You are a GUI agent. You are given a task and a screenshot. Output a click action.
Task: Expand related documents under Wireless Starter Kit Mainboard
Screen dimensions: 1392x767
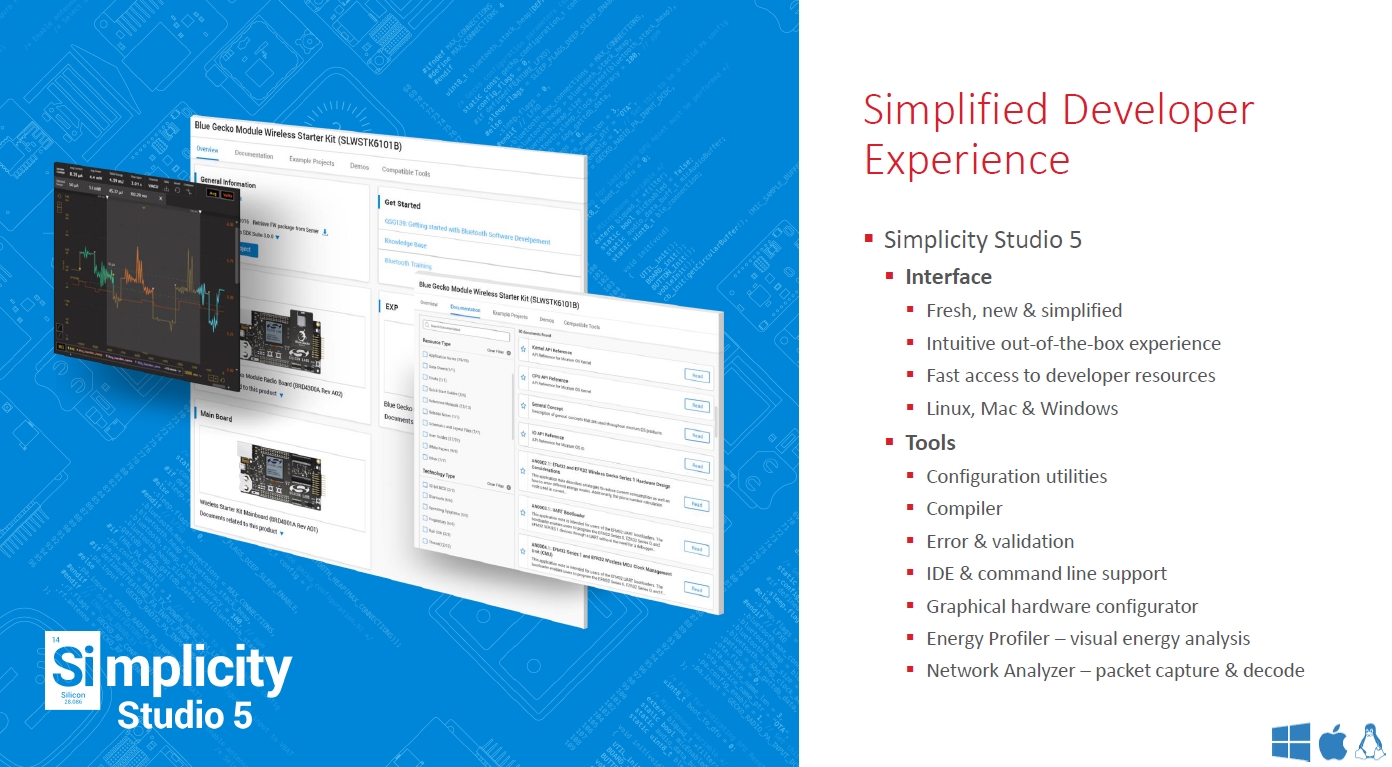(282, 533)
